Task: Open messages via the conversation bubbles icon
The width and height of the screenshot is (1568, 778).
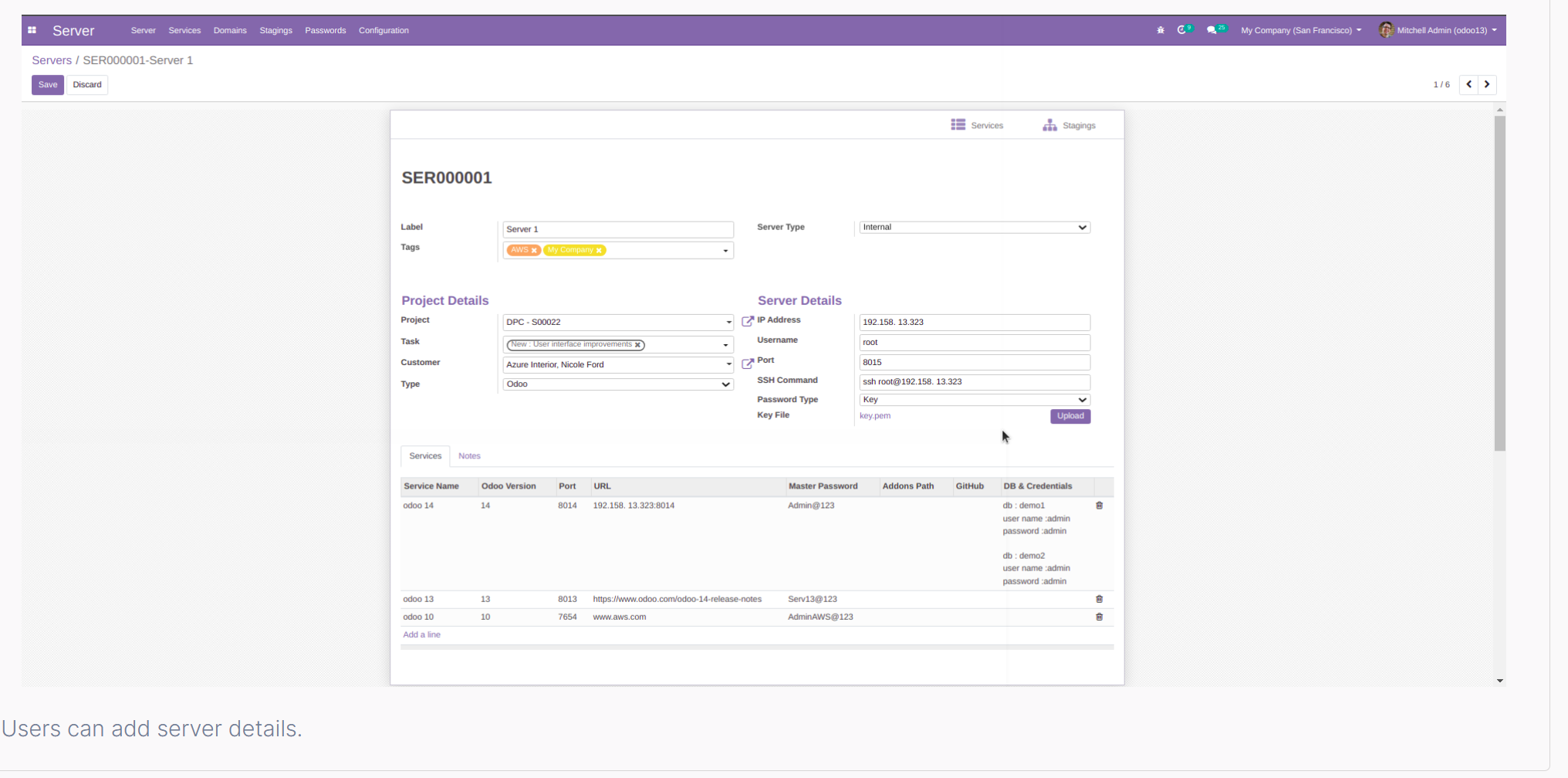Action: tap(1211, 30)
